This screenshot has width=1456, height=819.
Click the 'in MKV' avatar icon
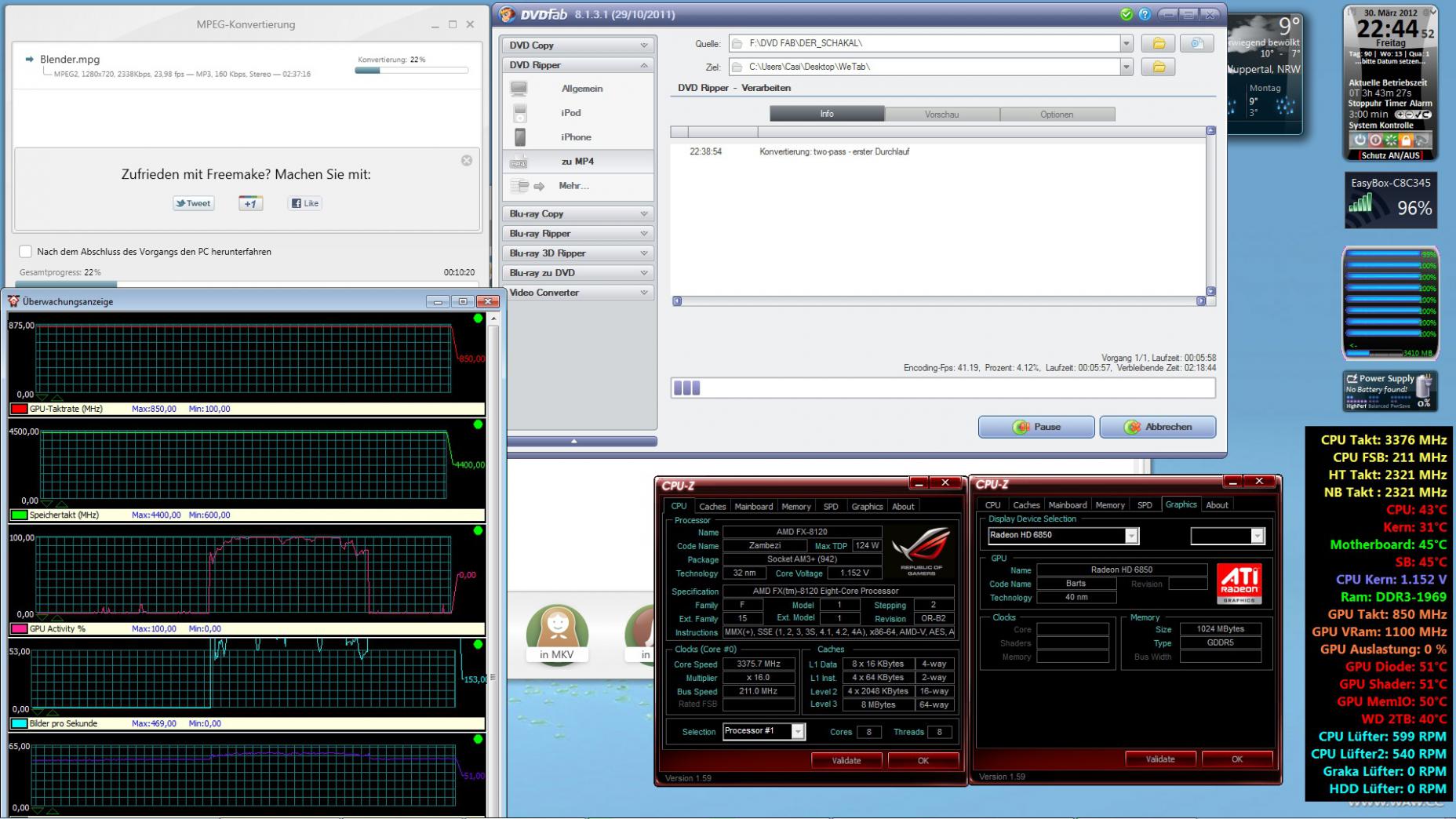click(557, 635)
